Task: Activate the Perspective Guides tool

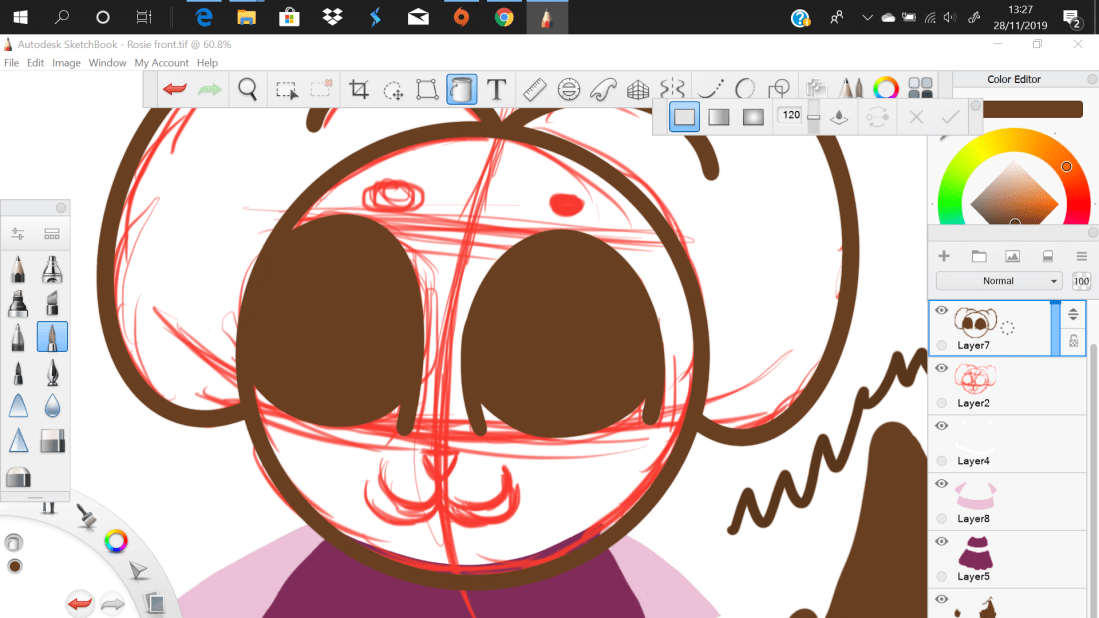Action: pos(637,90)
